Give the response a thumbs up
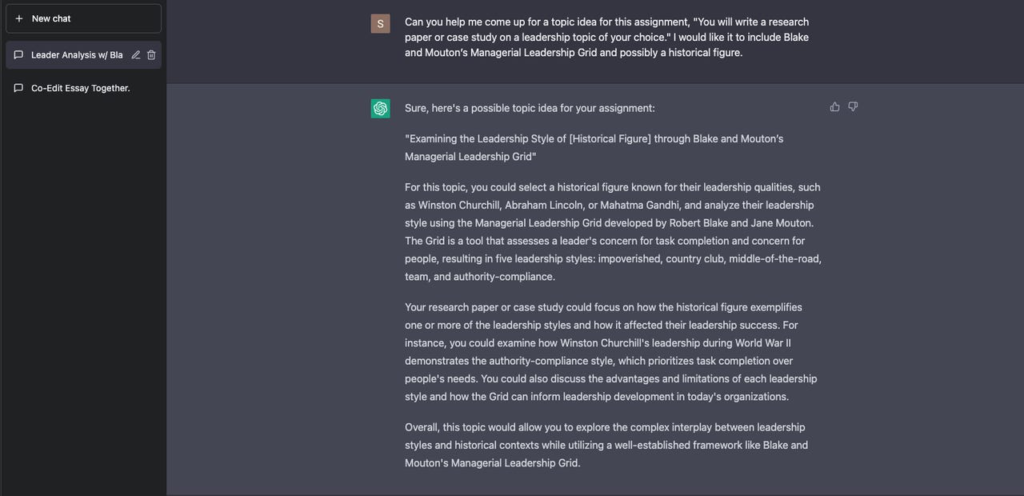The image size is (1024, 496). 835,107
